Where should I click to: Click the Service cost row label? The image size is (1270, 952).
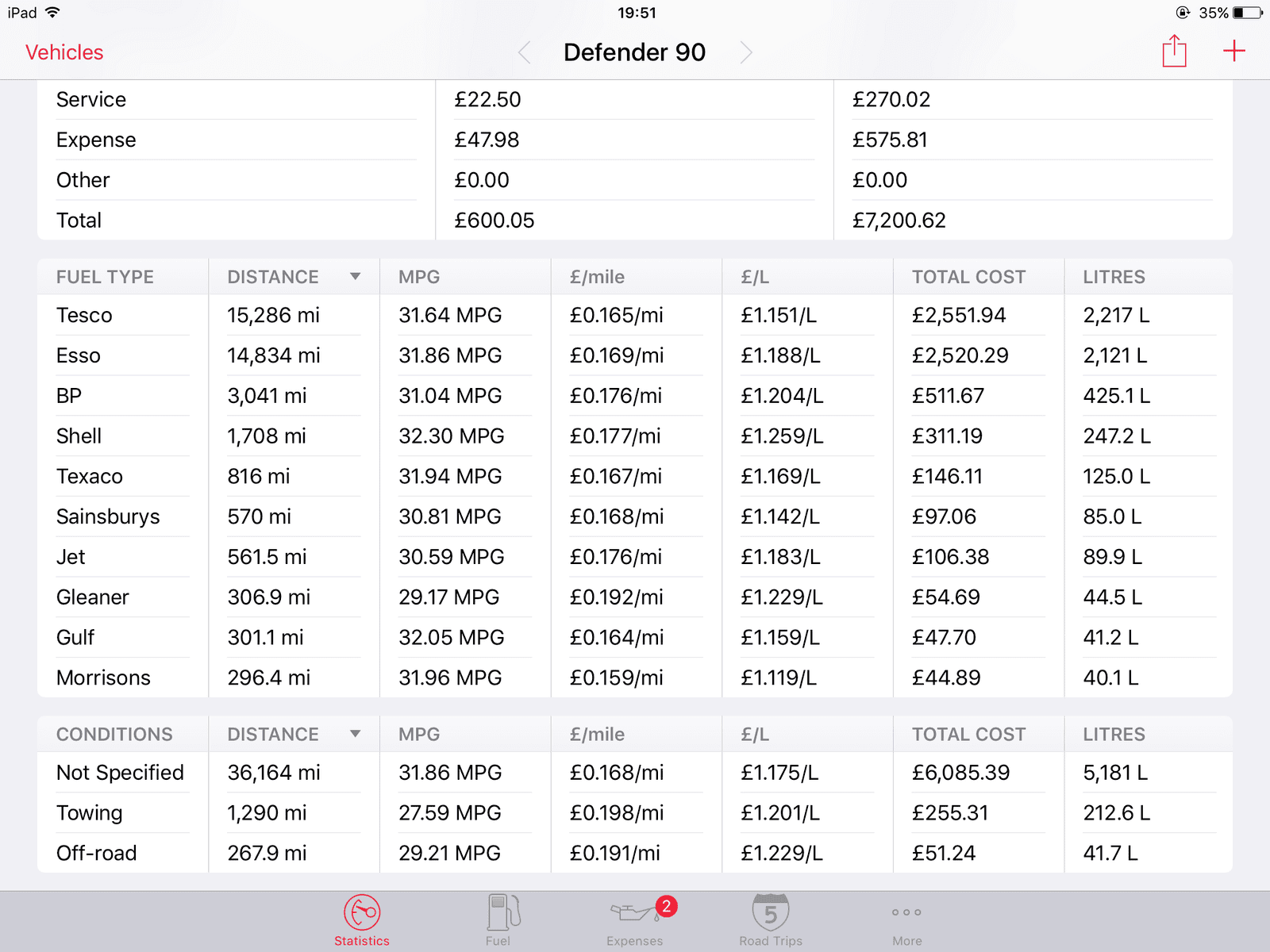tap(91, 100)
